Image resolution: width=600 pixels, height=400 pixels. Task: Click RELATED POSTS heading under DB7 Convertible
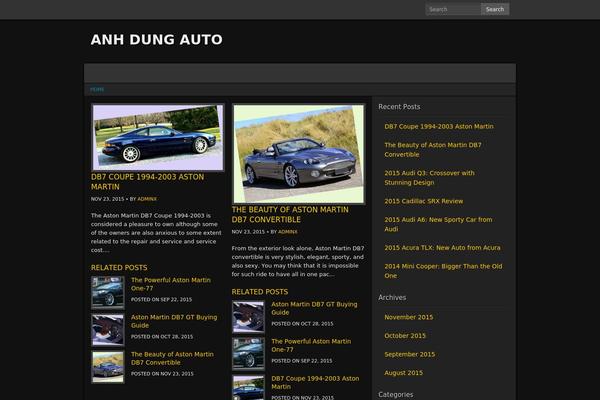(260, 292)
